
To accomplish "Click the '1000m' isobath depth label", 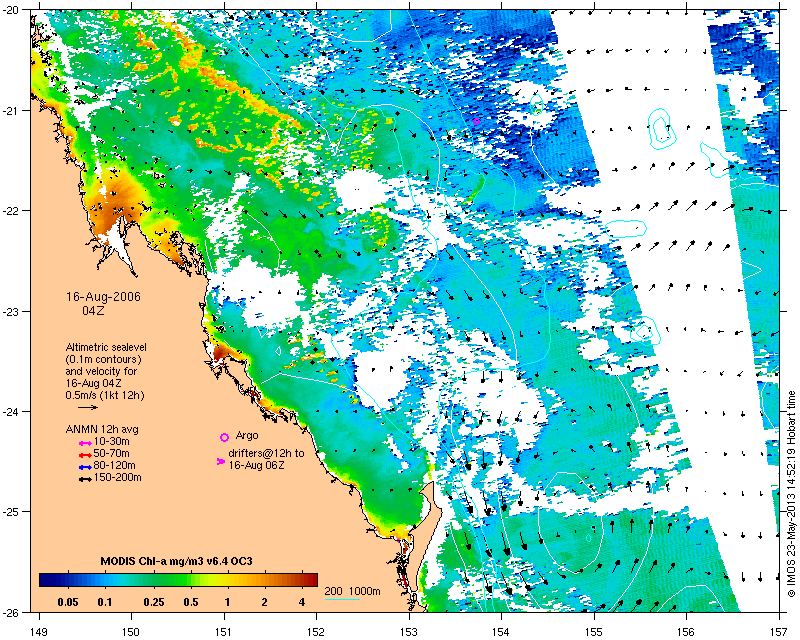I will pyautogui.click(x=365, y=592).
